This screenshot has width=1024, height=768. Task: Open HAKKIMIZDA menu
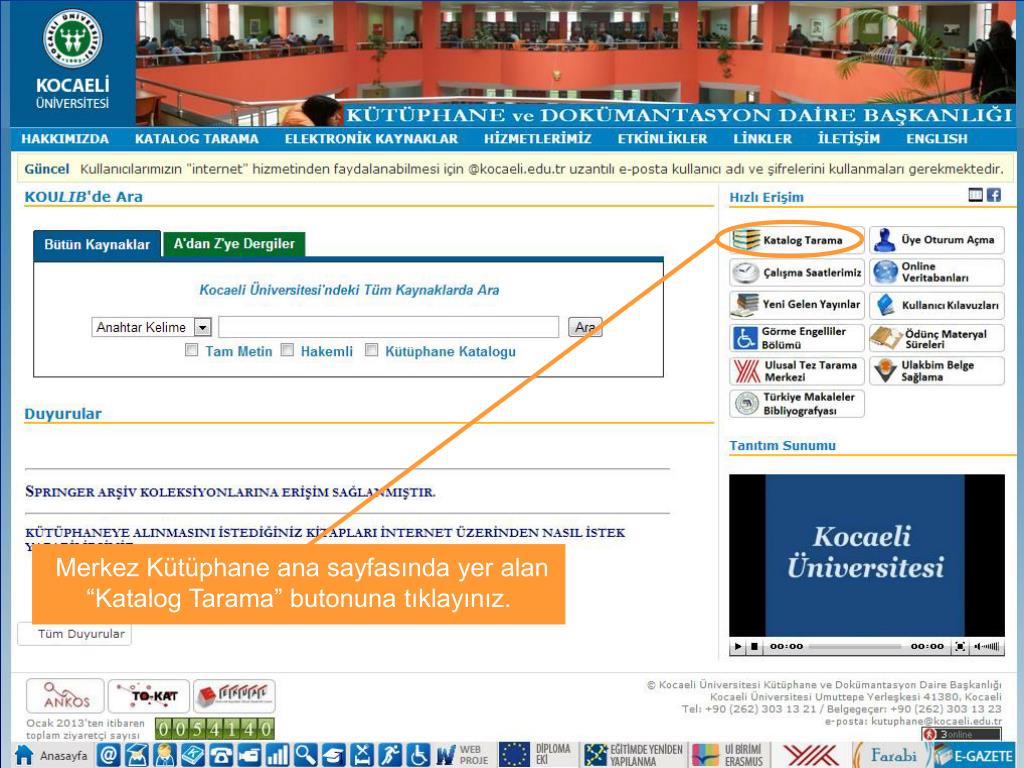coord(65,138)
